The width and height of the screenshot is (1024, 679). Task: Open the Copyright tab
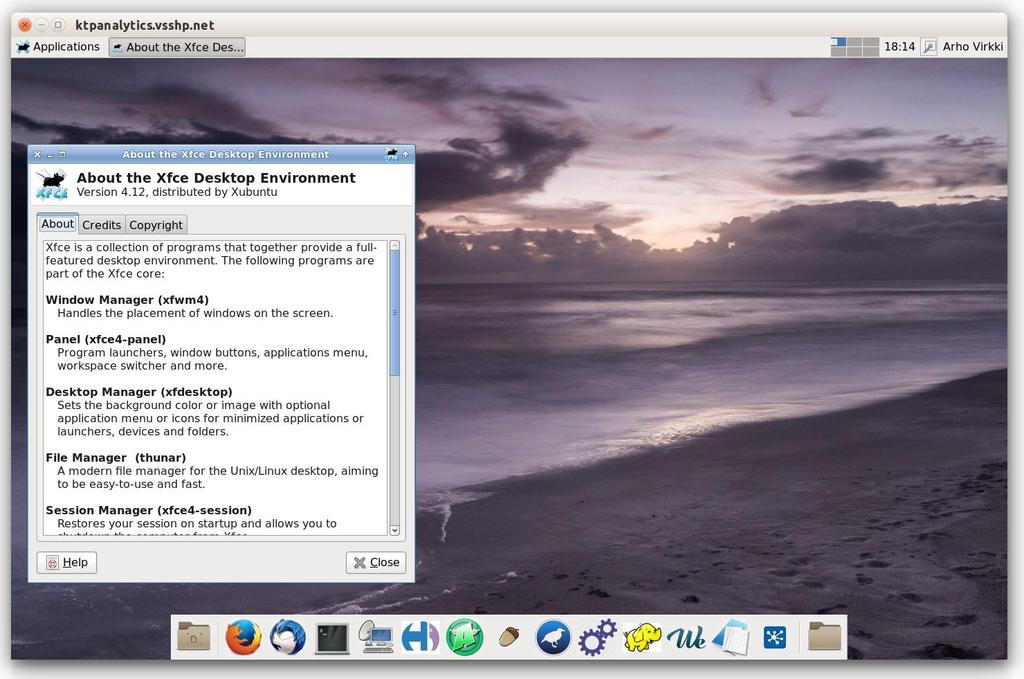tap(155, 225)
